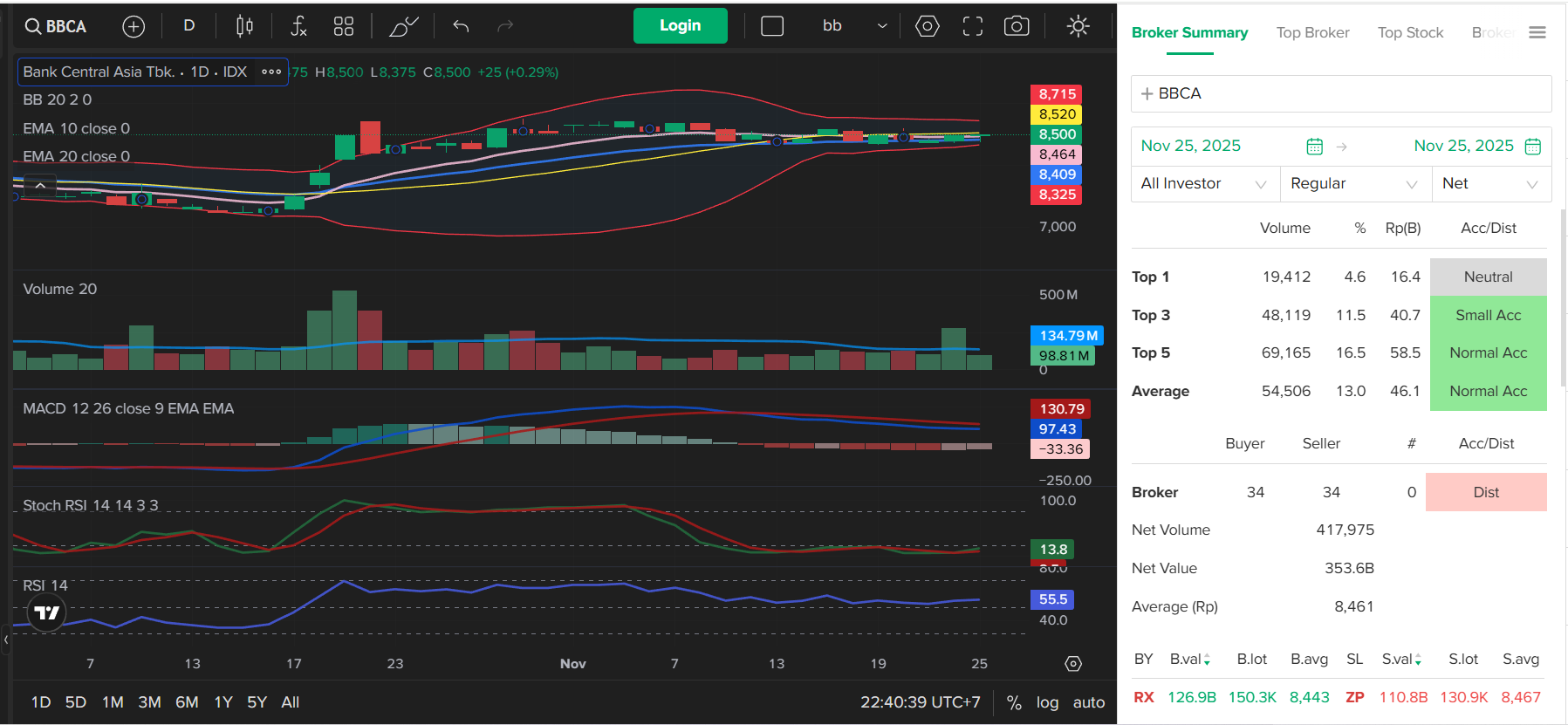The image size is (1568, 725).
Task: Click the green Login button
Action: [680, 26]
